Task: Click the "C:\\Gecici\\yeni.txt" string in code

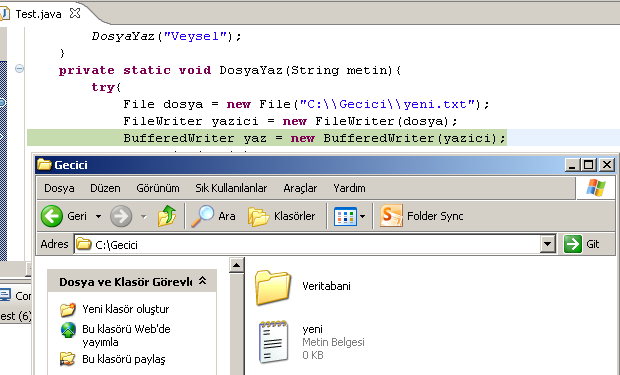Action: 387,104
